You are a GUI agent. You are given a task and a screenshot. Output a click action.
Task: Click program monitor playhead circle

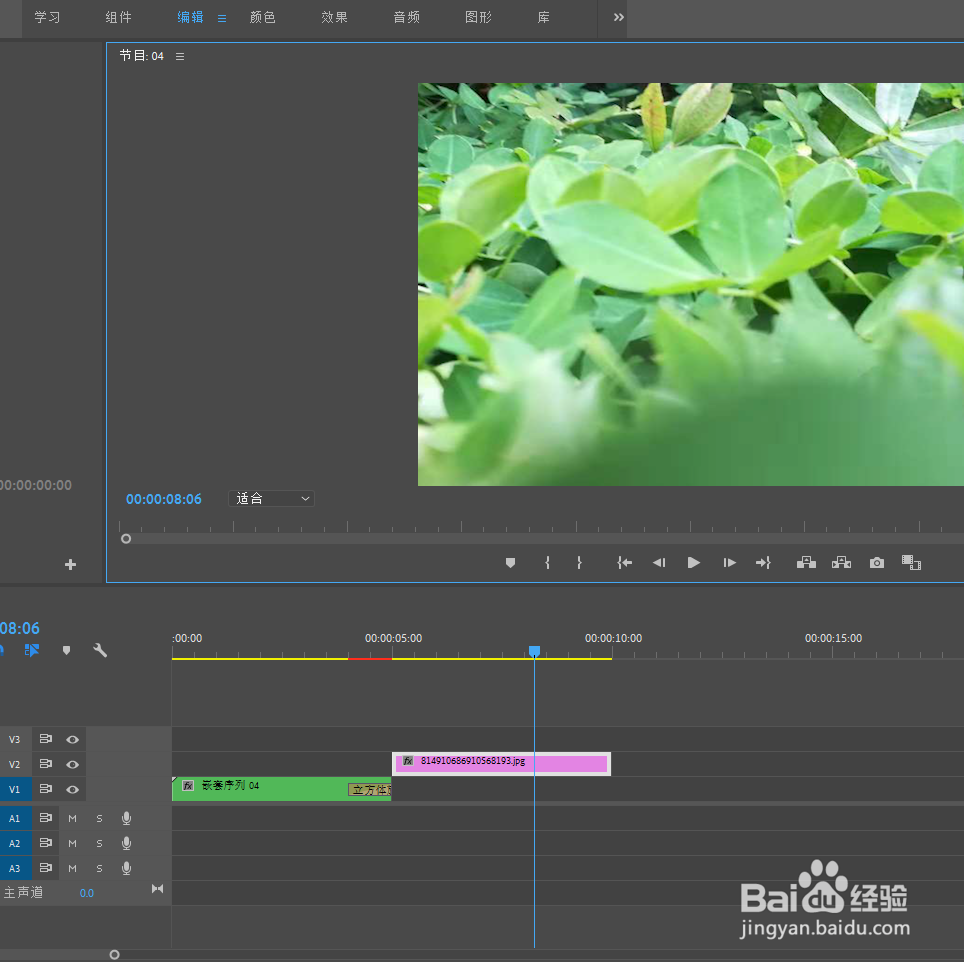coord(126,538)
